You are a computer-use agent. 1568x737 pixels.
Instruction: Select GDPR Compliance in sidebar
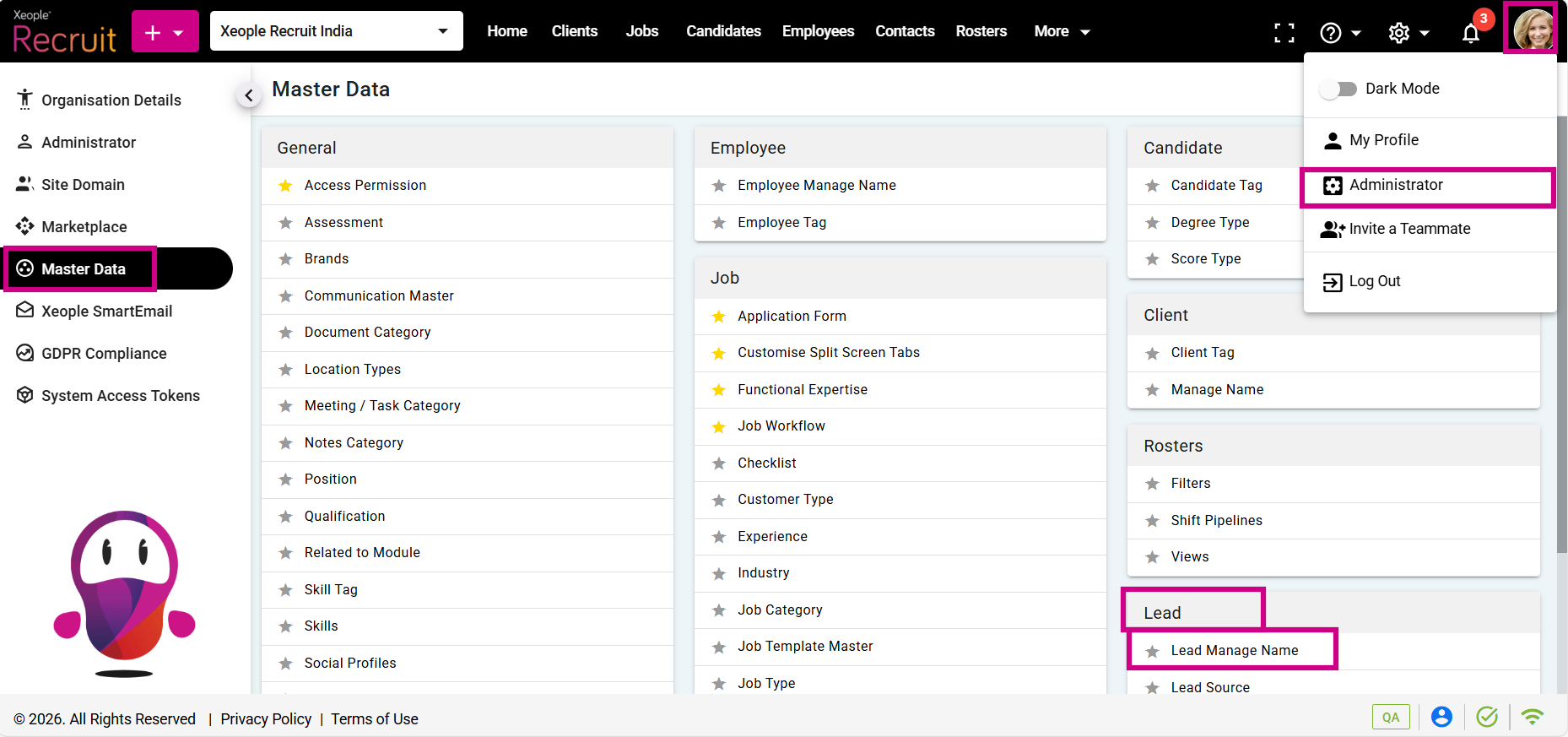tap(104, 354)
